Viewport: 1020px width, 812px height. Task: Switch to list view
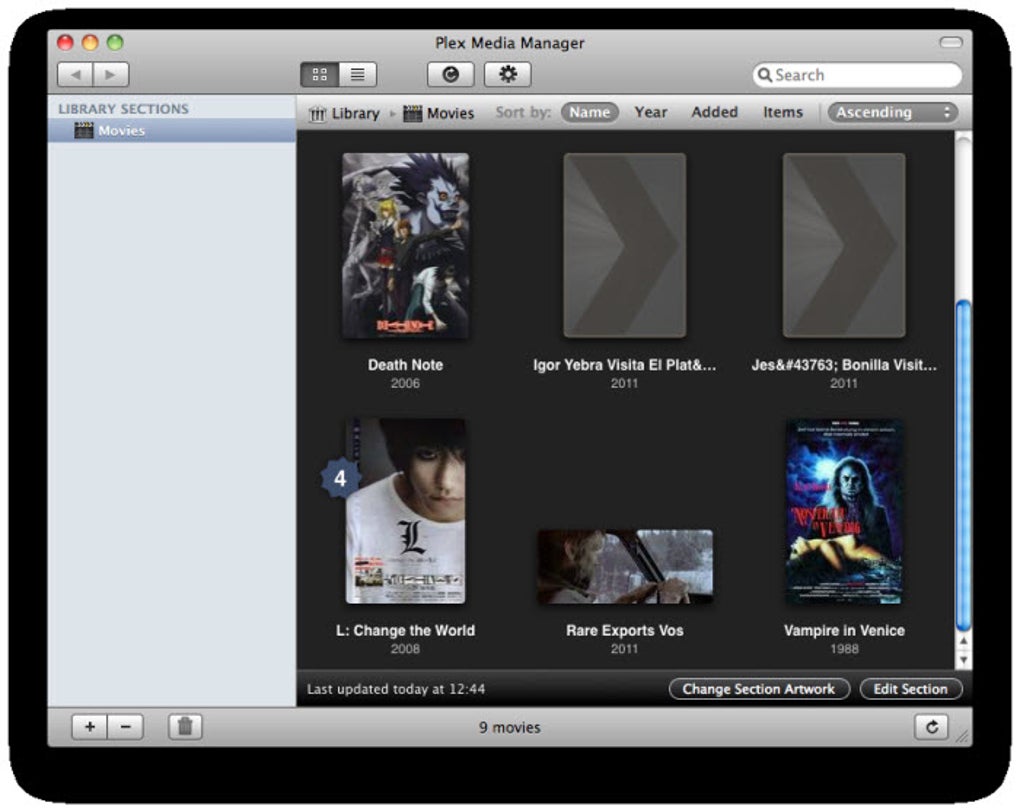point(357,75)
